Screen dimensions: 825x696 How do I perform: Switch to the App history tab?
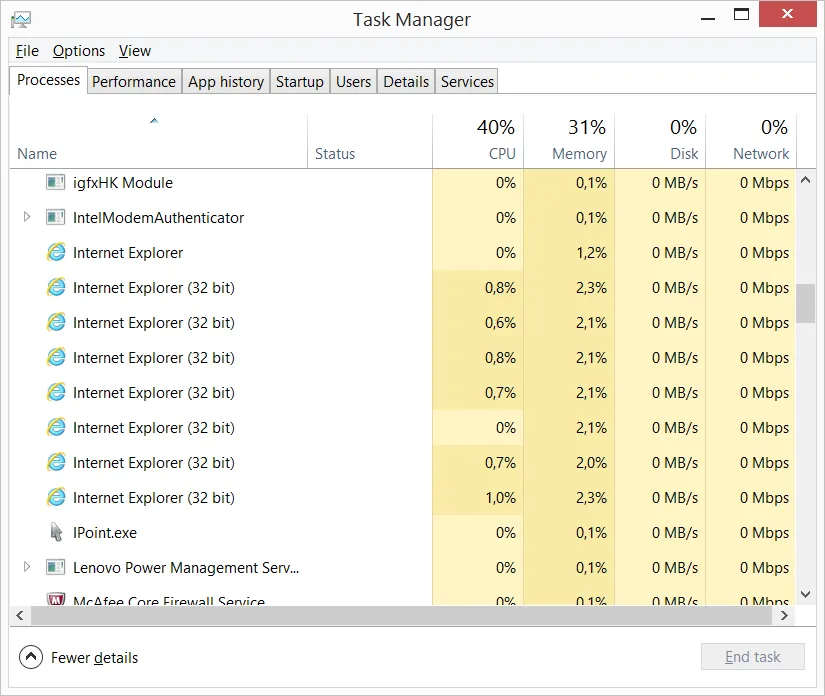[226, 82]
